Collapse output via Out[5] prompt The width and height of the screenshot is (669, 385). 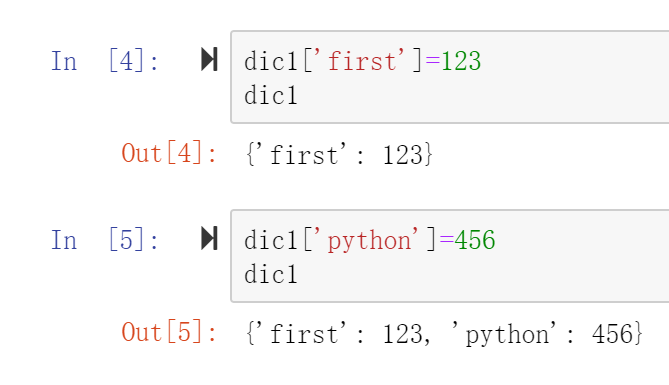[169, 332]
